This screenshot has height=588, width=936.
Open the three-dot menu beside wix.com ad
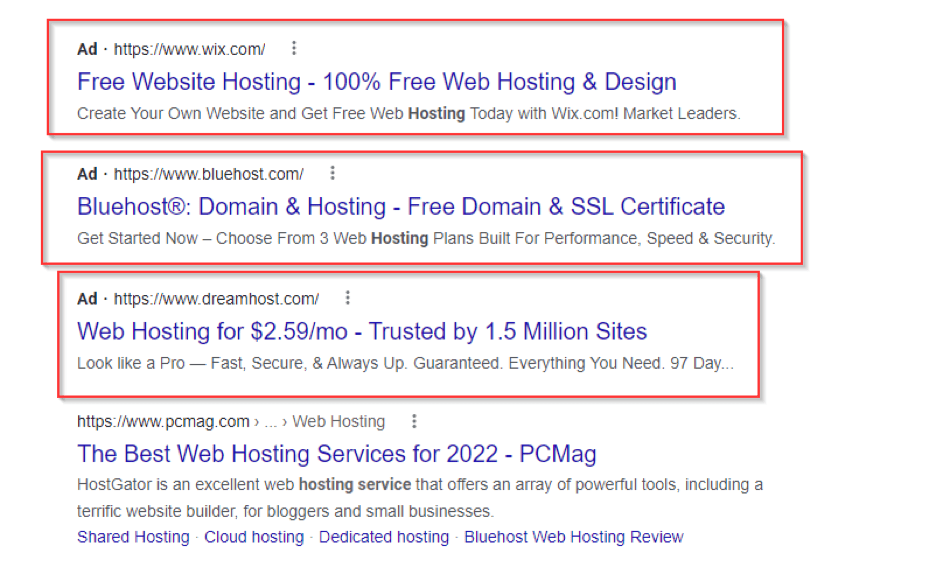click(294, 48)
